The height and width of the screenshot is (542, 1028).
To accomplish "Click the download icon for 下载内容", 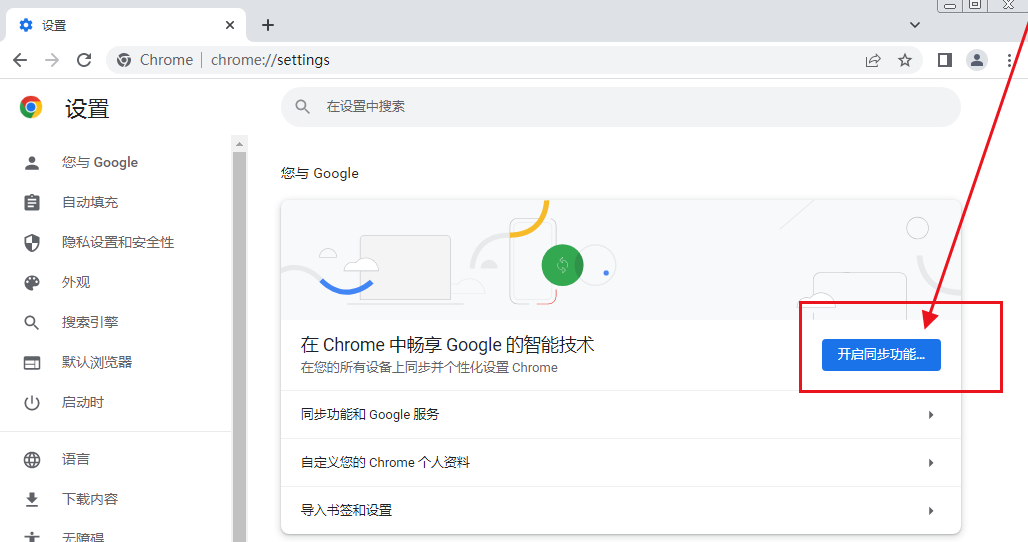I will point(31,499).
